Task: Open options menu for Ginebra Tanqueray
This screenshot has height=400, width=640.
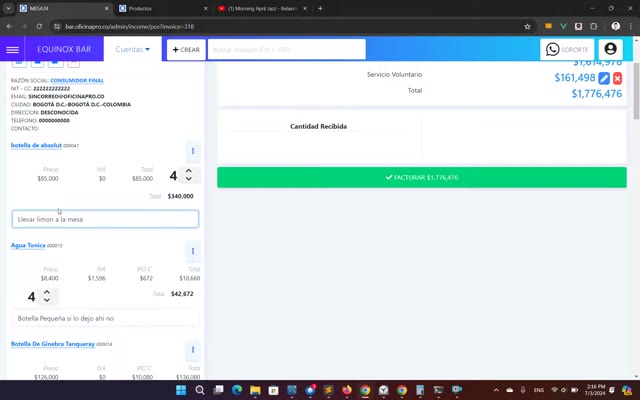Action: [193, 350]
